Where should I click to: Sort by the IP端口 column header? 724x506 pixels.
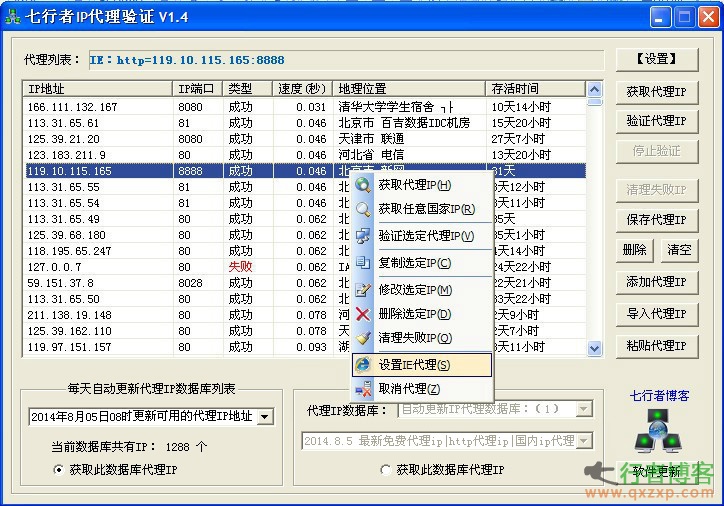click(198, 89)
